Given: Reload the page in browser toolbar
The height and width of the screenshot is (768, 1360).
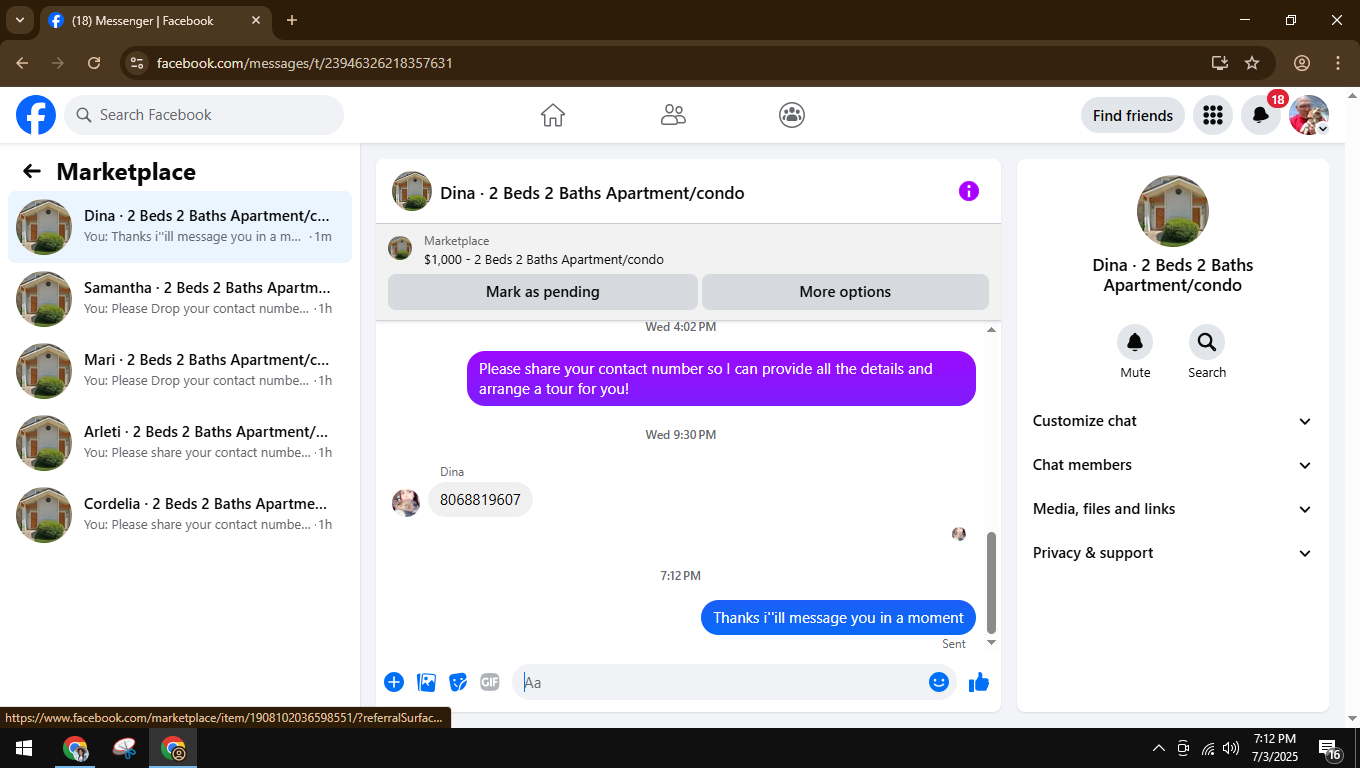Looking at the screenshot, I should pos(94,63).
